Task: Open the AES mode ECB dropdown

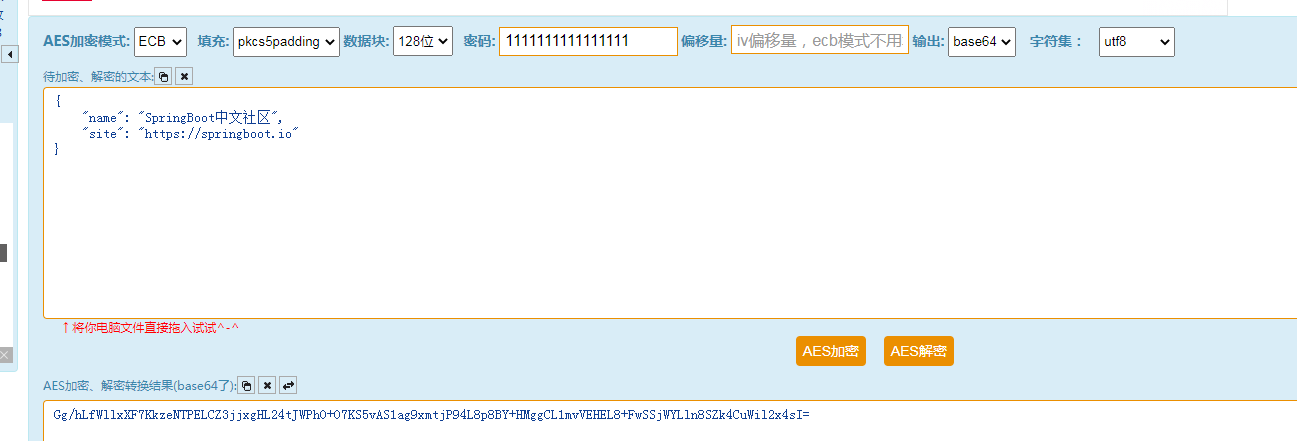Action: (x=160, y=41)
